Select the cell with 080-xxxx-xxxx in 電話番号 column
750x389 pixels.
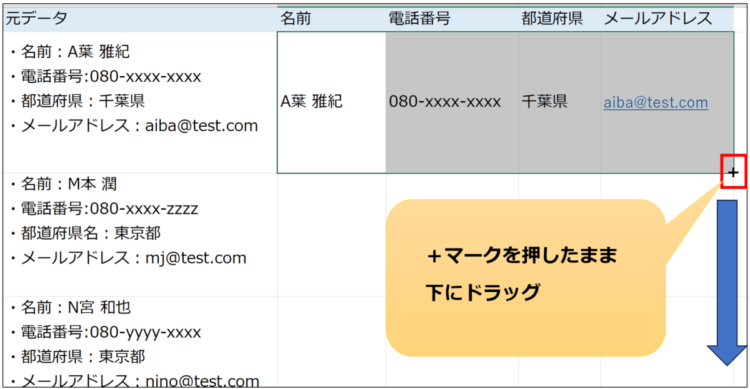(x=452, y=102)
